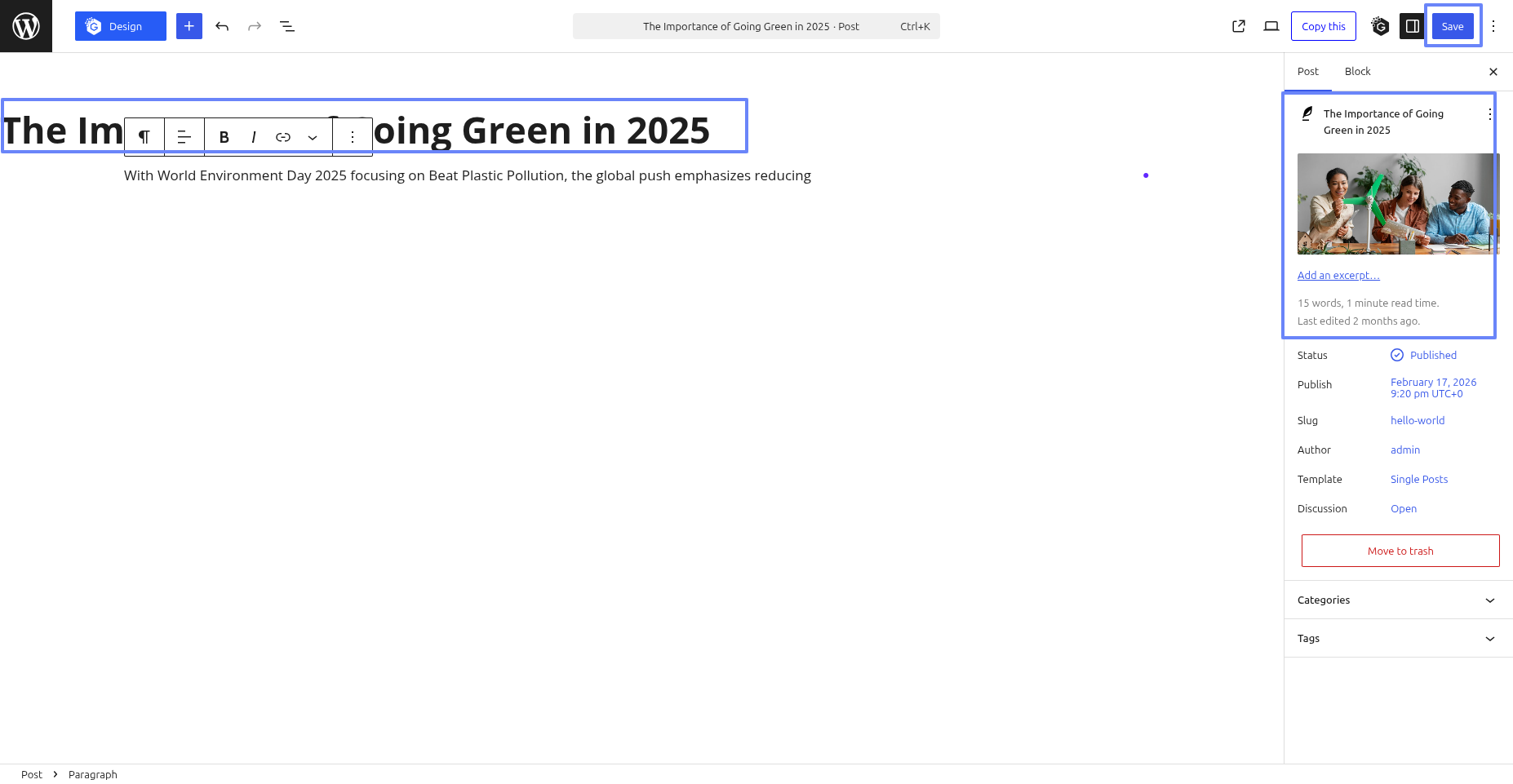Open the device preview laptop icon
1513x784 pixels.
pos(1271,26)
